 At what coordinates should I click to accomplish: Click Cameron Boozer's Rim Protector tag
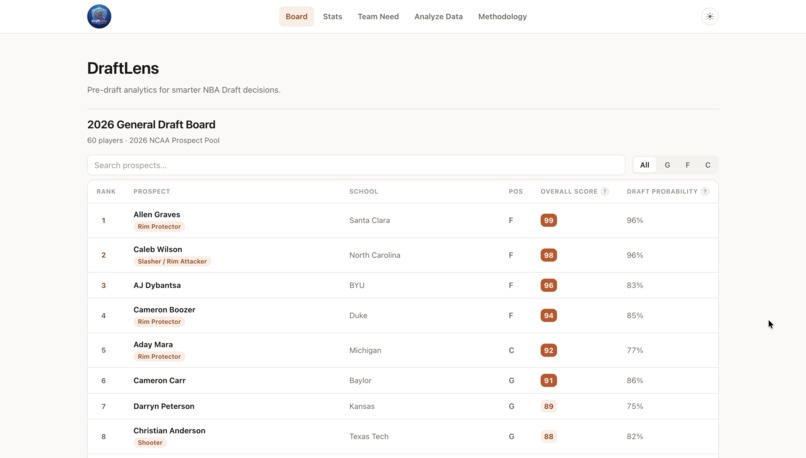[x=159, y=322]
